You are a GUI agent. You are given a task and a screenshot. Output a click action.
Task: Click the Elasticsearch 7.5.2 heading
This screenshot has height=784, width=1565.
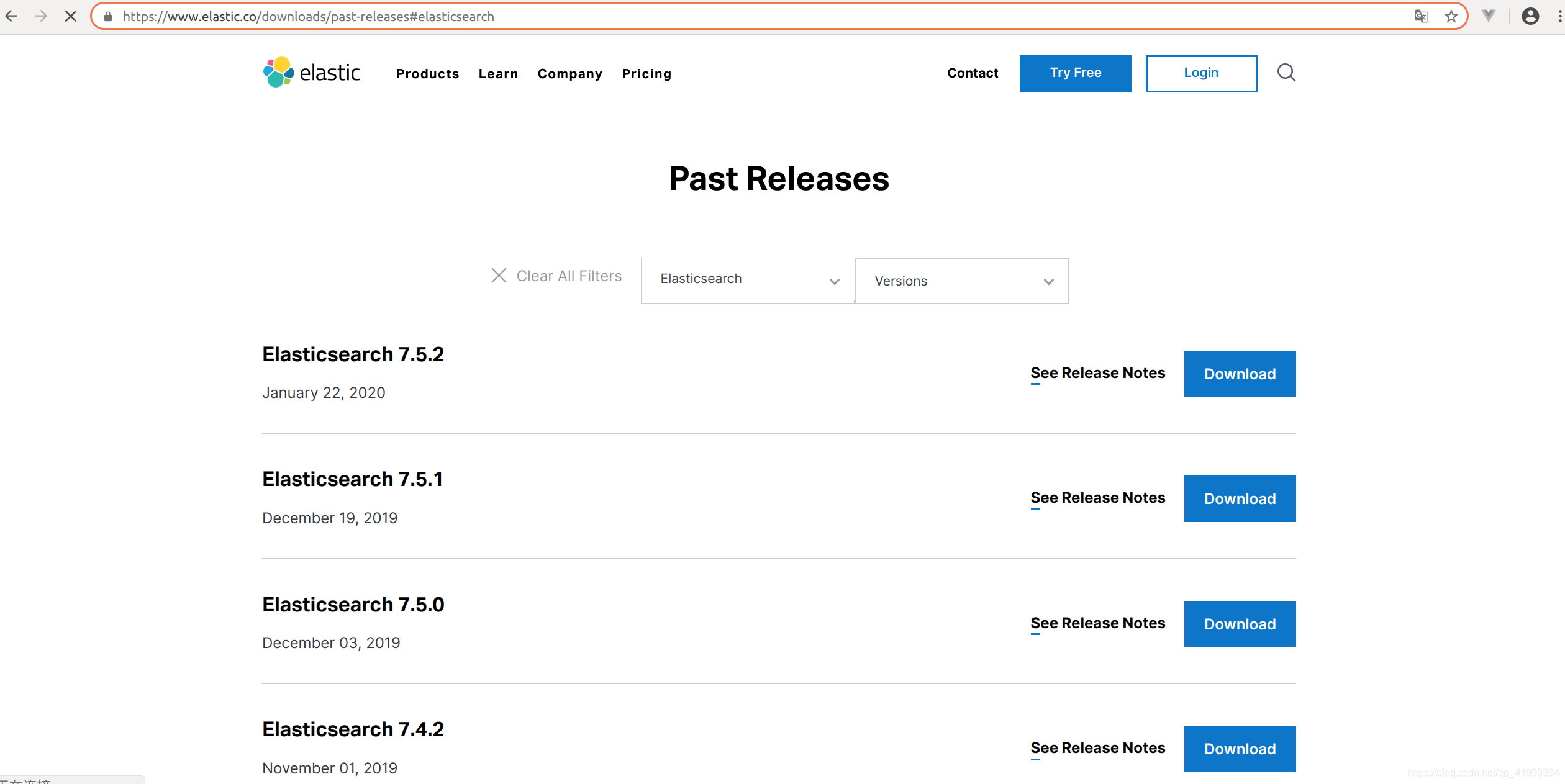point(353,354)
